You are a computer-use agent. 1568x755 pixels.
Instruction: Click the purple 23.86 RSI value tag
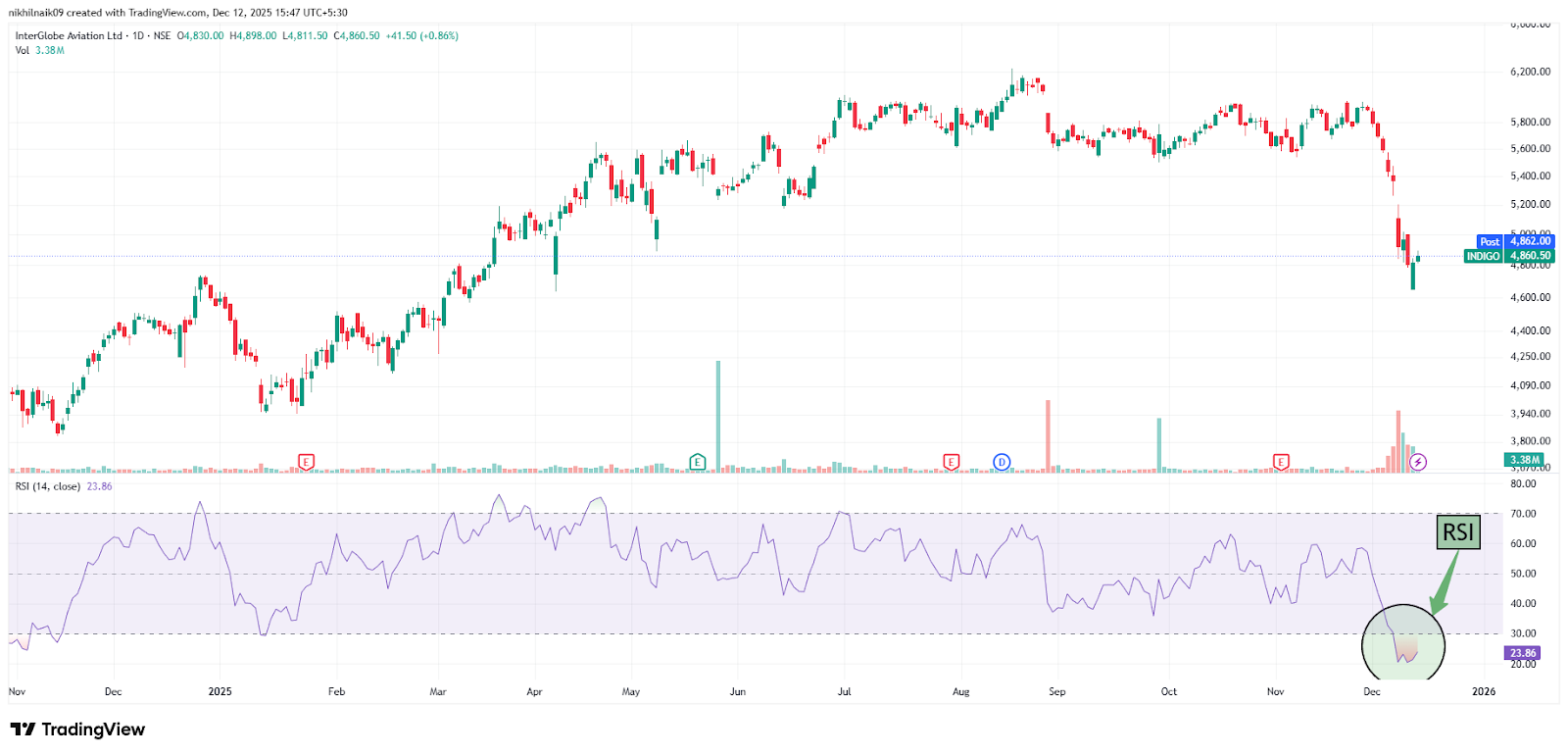[1522, 653]
